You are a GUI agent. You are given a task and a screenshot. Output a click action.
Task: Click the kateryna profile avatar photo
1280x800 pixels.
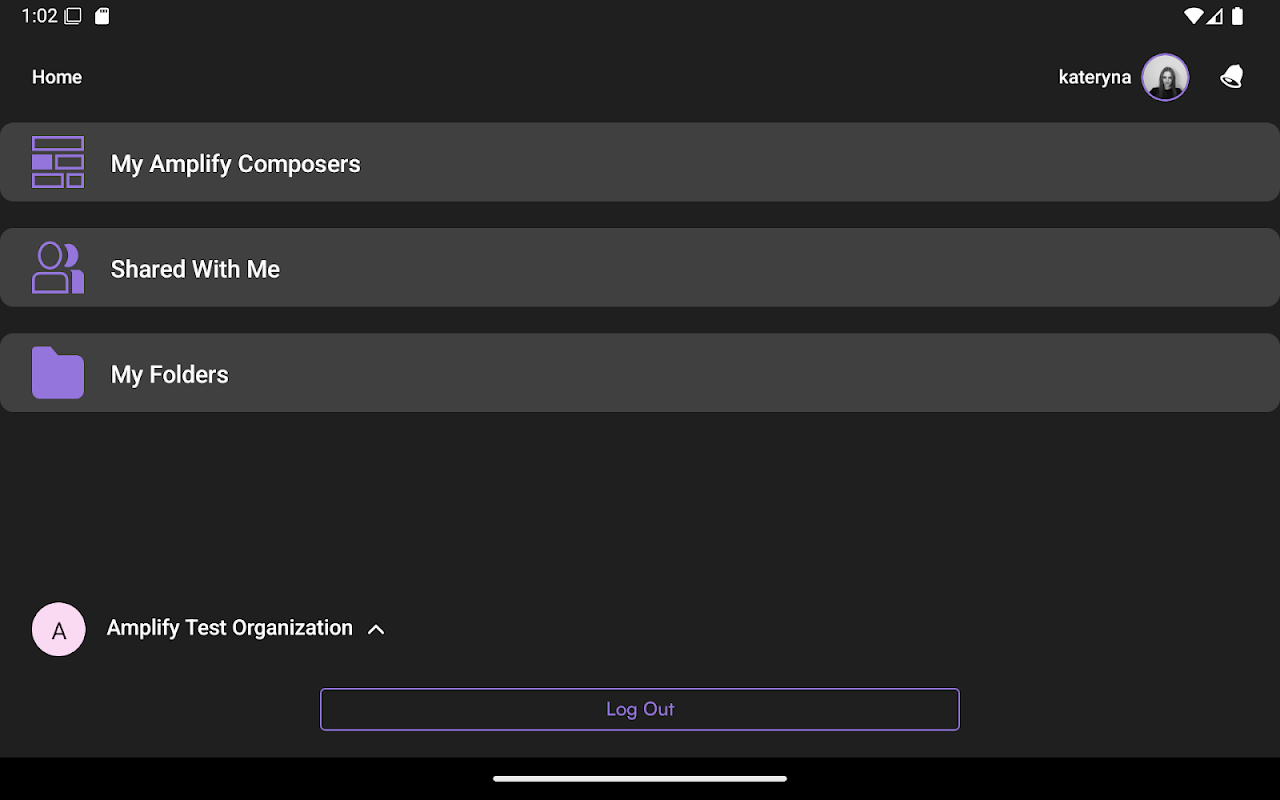click(x=1165, y=77)
